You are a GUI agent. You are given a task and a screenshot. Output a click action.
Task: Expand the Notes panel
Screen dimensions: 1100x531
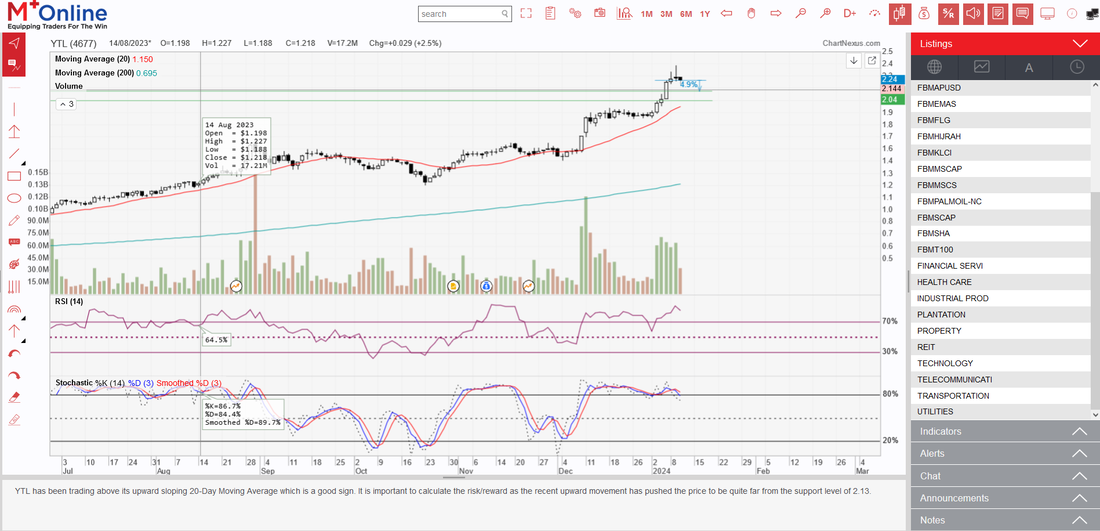(x=1004, y=520)
